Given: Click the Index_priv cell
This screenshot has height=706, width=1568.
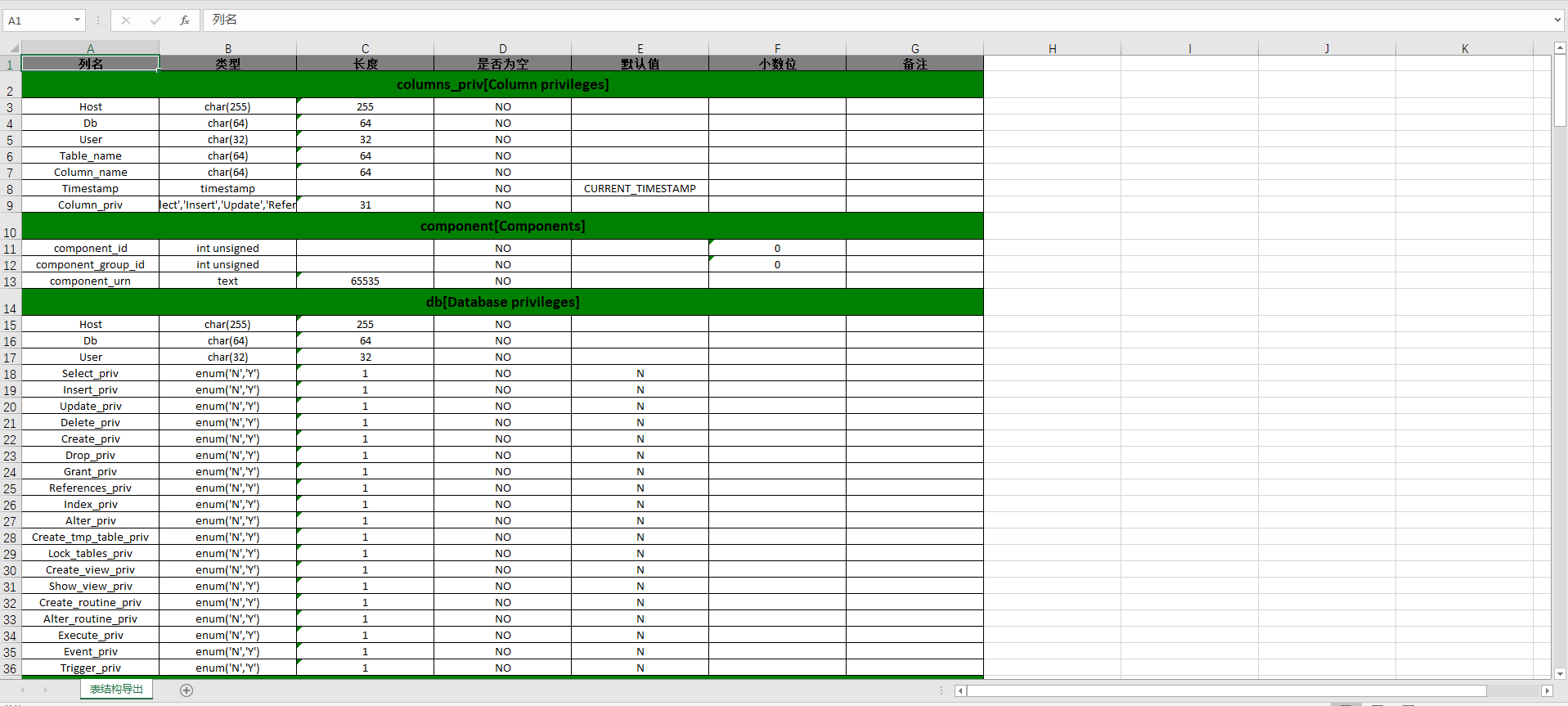Looking at the screenshot, I should (x=91, y=505).
